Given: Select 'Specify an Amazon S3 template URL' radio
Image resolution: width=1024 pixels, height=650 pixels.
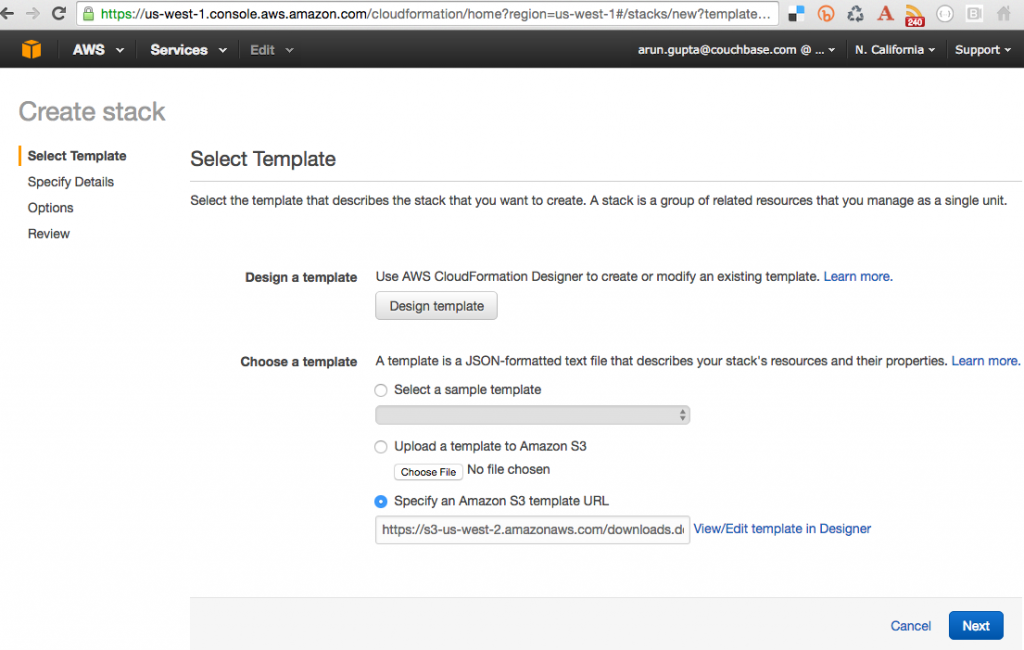Looking at the screenshot, I should [x=381, y=501].
